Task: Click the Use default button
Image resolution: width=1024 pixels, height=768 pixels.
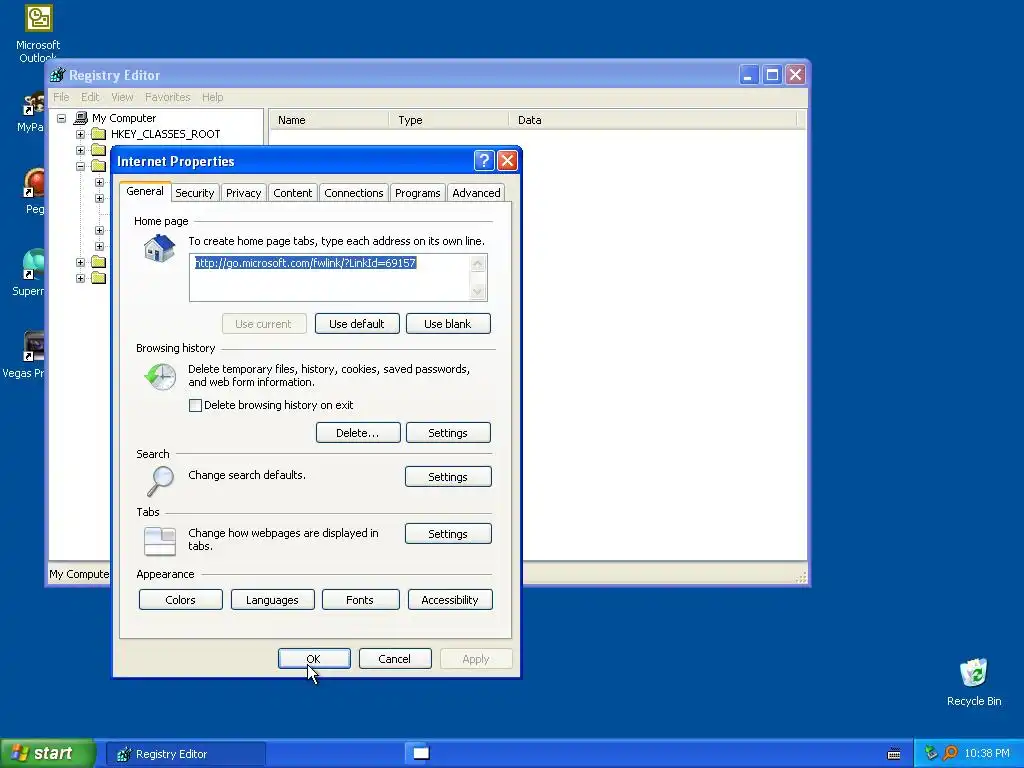Action: point(357,324)
